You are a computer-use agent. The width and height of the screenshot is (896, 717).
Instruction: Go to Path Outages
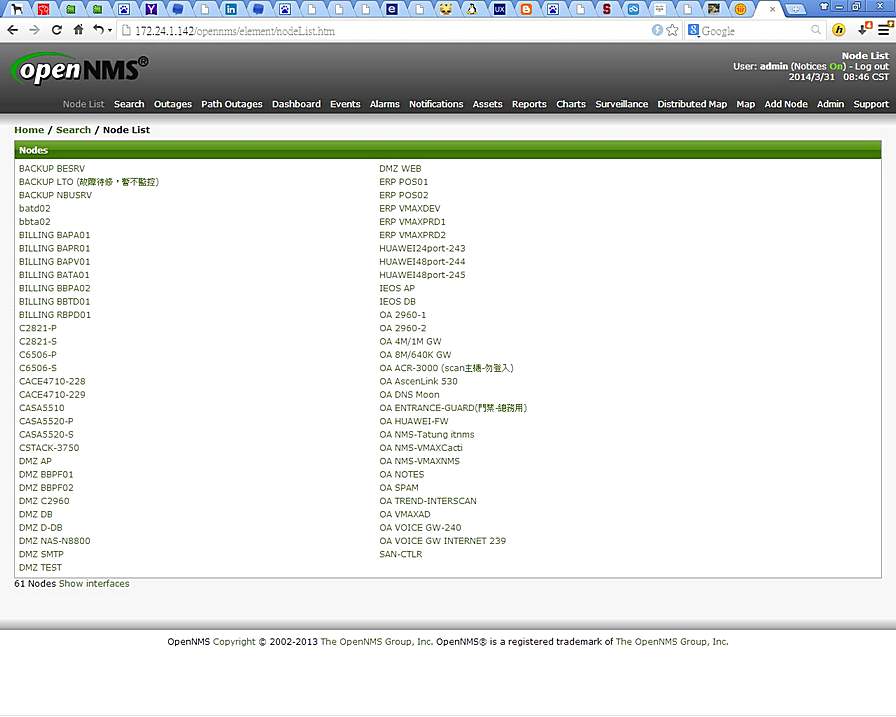231,104
